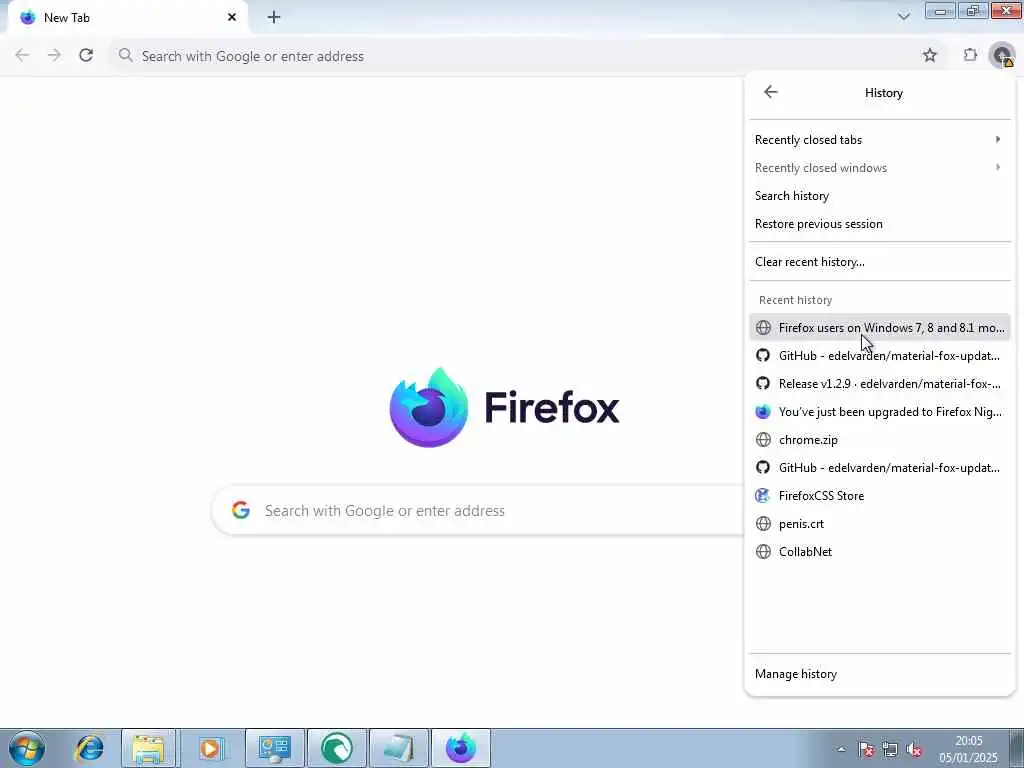Click the muted volume tray icon
The width and height of the screenshot is (1024, 768).
coord(914,749)
